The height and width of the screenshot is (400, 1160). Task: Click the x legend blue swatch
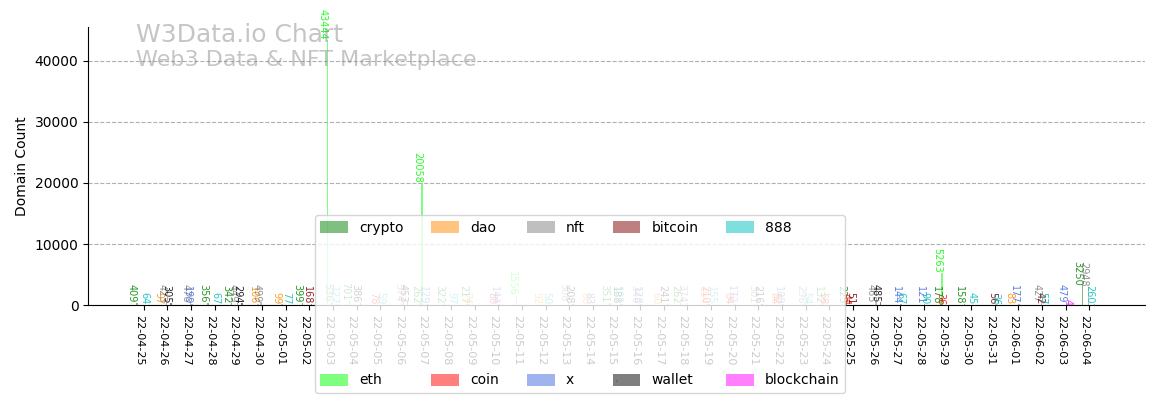[540, 380]
